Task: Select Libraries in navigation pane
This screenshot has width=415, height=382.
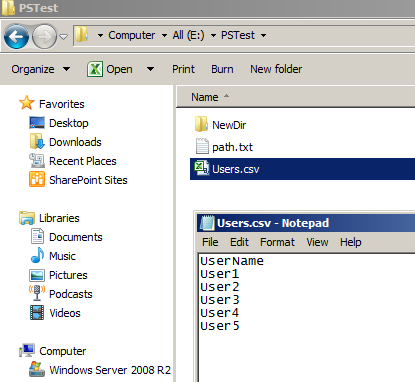Action: [59, 218]
